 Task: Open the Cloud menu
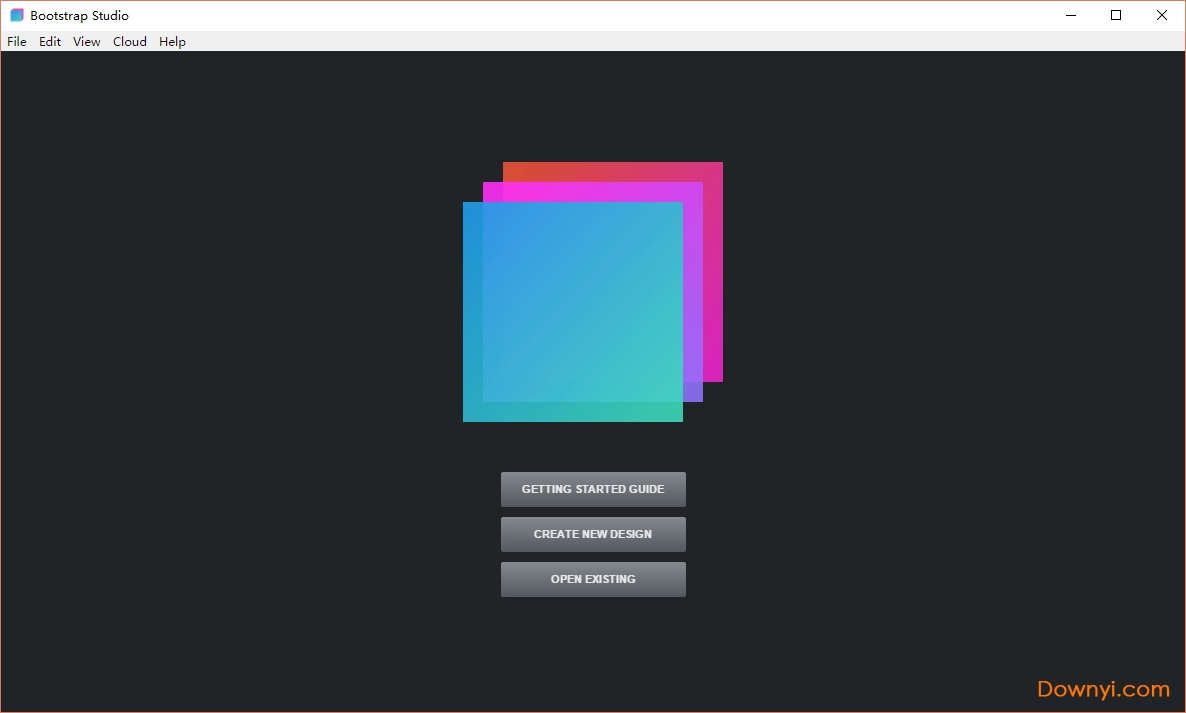coord(129,41)
